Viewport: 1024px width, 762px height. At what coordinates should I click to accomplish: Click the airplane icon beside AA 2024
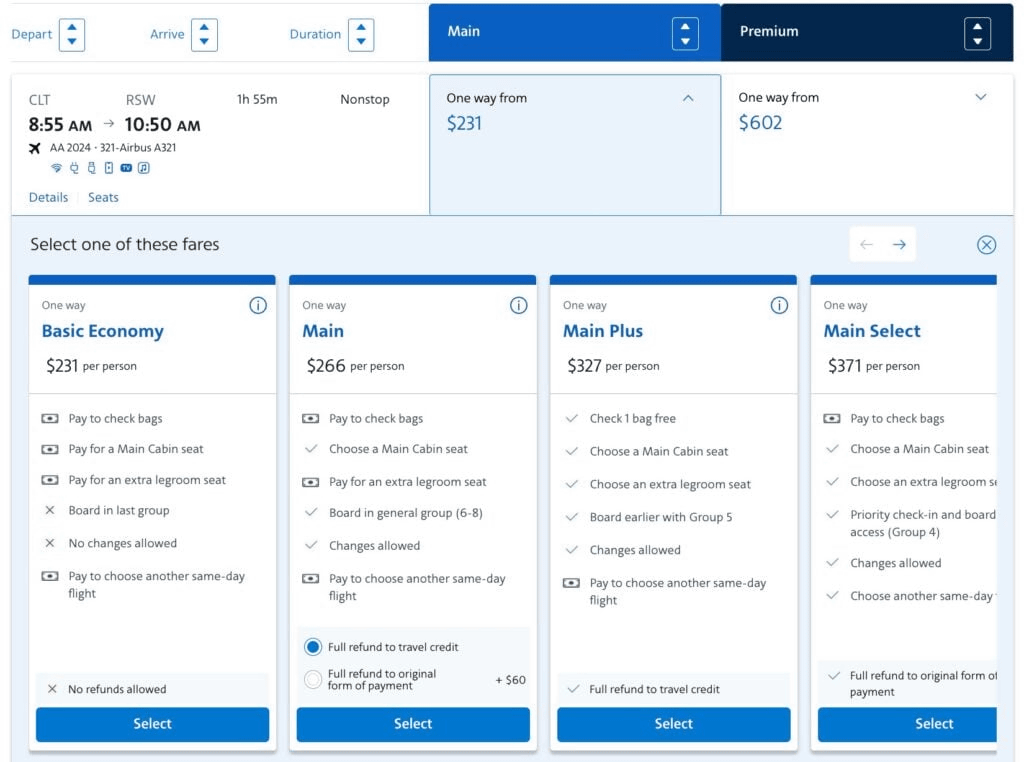point(35,148)
